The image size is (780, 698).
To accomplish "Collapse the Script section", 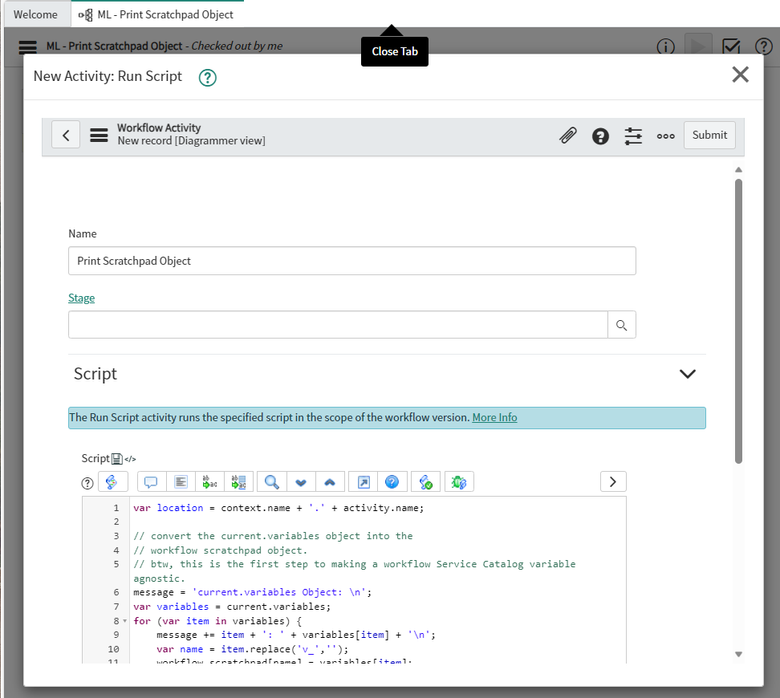I will click(x=687, y=374).
